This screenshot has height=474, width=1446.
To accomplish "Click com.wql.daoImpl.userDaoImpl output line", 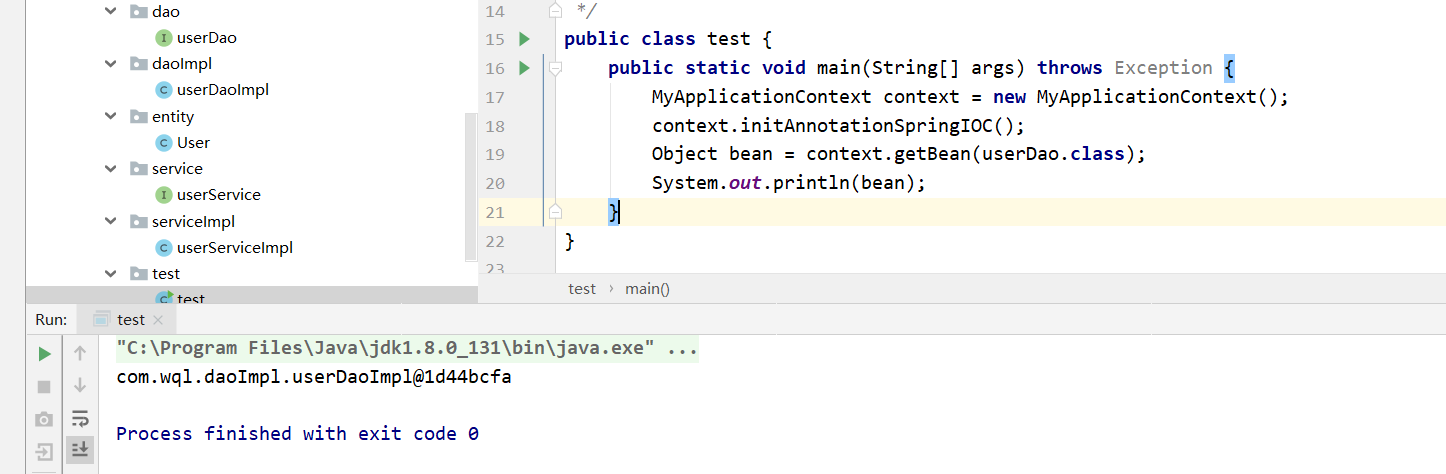I will coord(314,379).
